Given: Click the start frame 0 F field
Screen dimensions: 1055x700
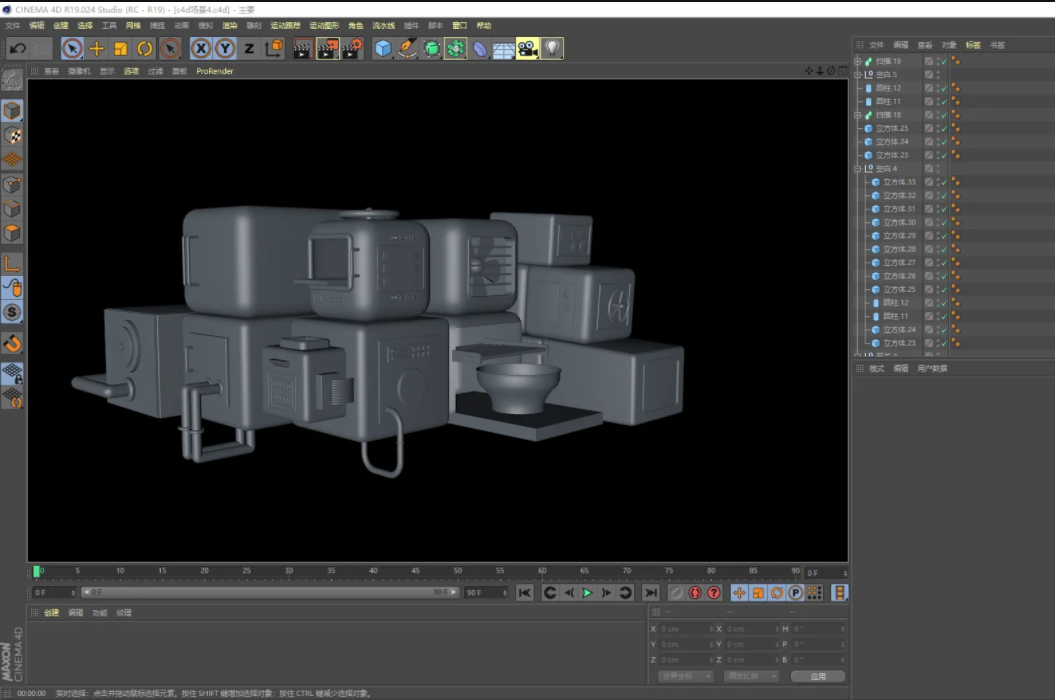Looking at the screenshot, I should pyautogui.click(x=54, y=592).
